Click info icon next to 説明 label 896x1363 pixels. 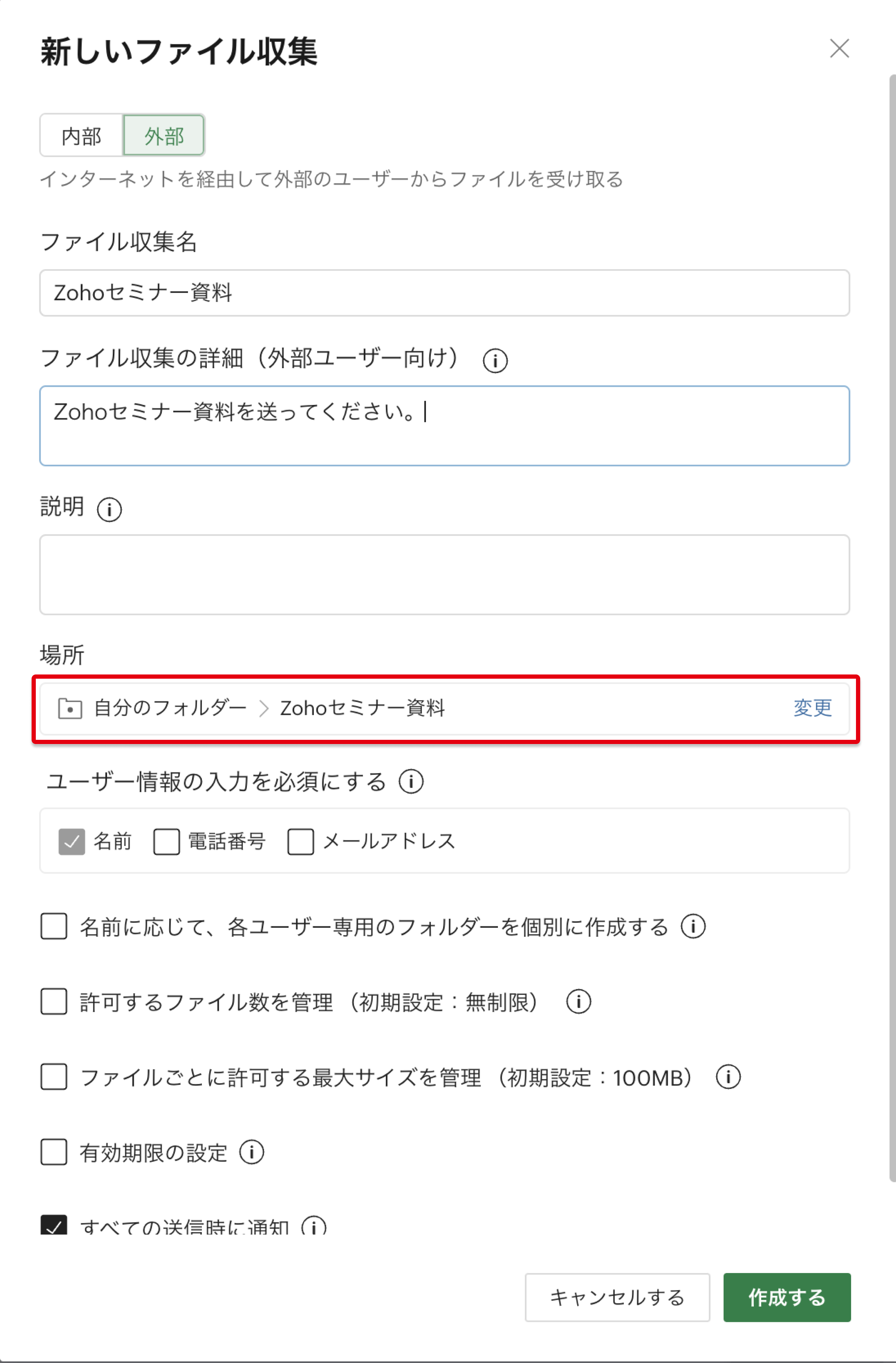pyautogui.click(x=109, y=509)
